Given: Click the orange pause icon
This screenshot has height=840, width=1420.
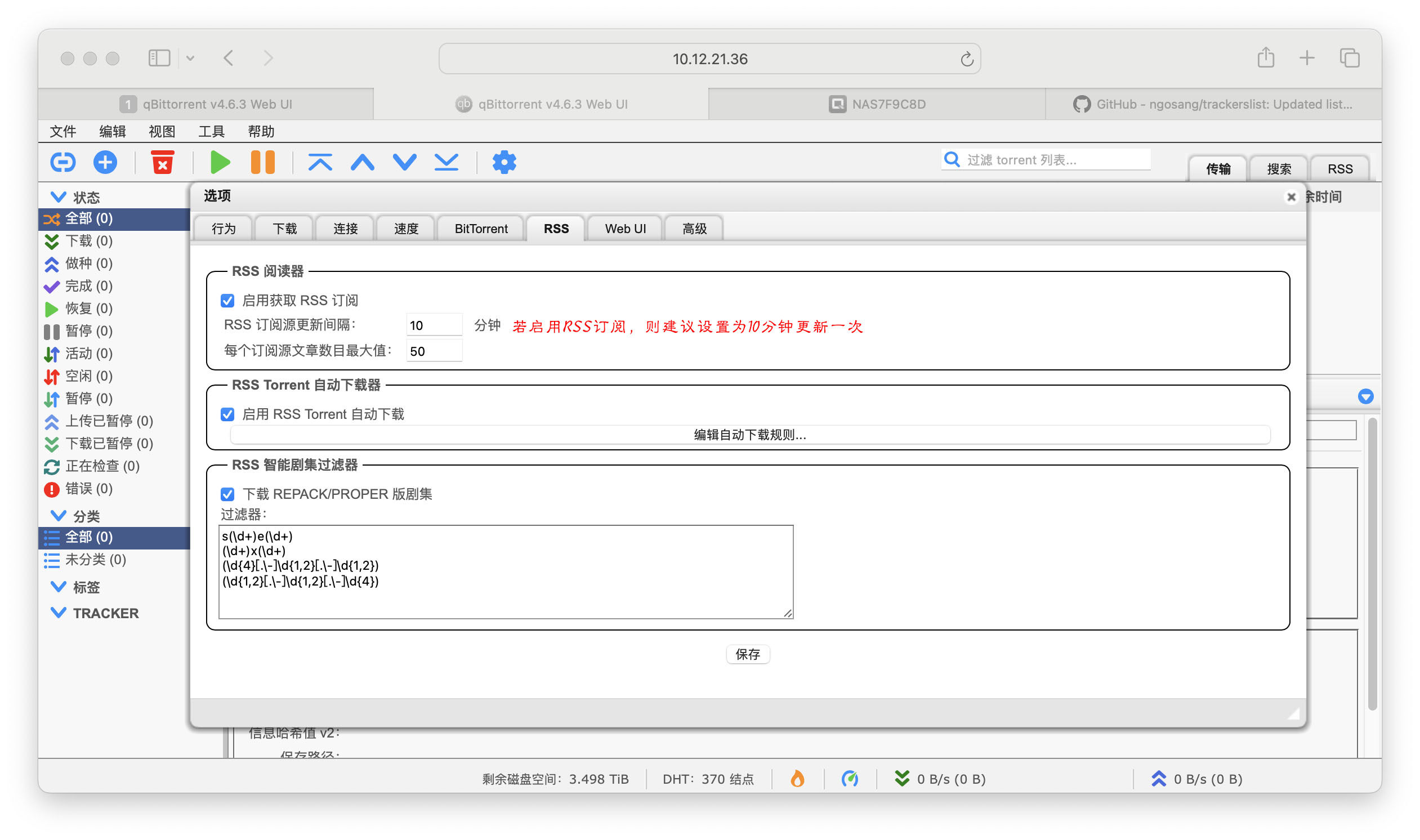Looking at the screenshot, I should [x=262, y=163].
